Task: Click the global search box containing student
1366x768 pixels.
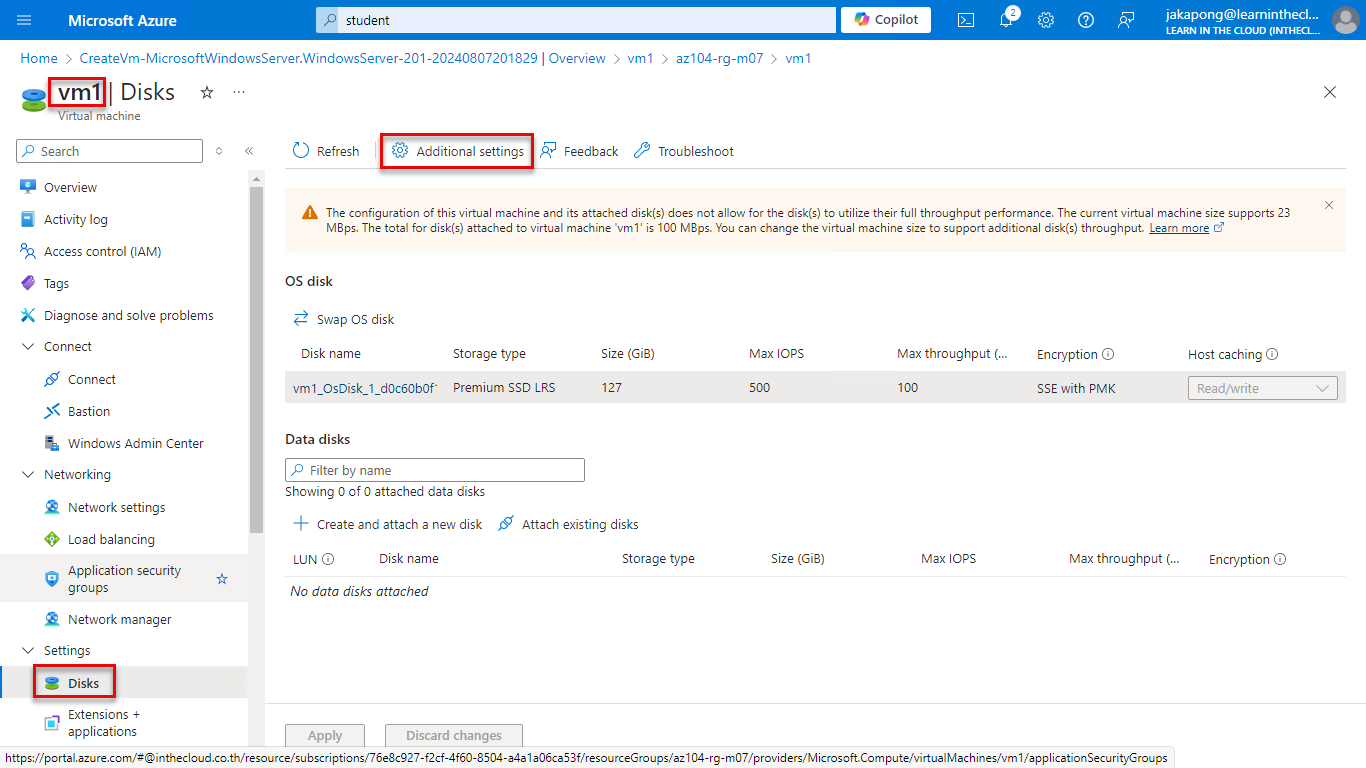Action: tap(576, 20)
